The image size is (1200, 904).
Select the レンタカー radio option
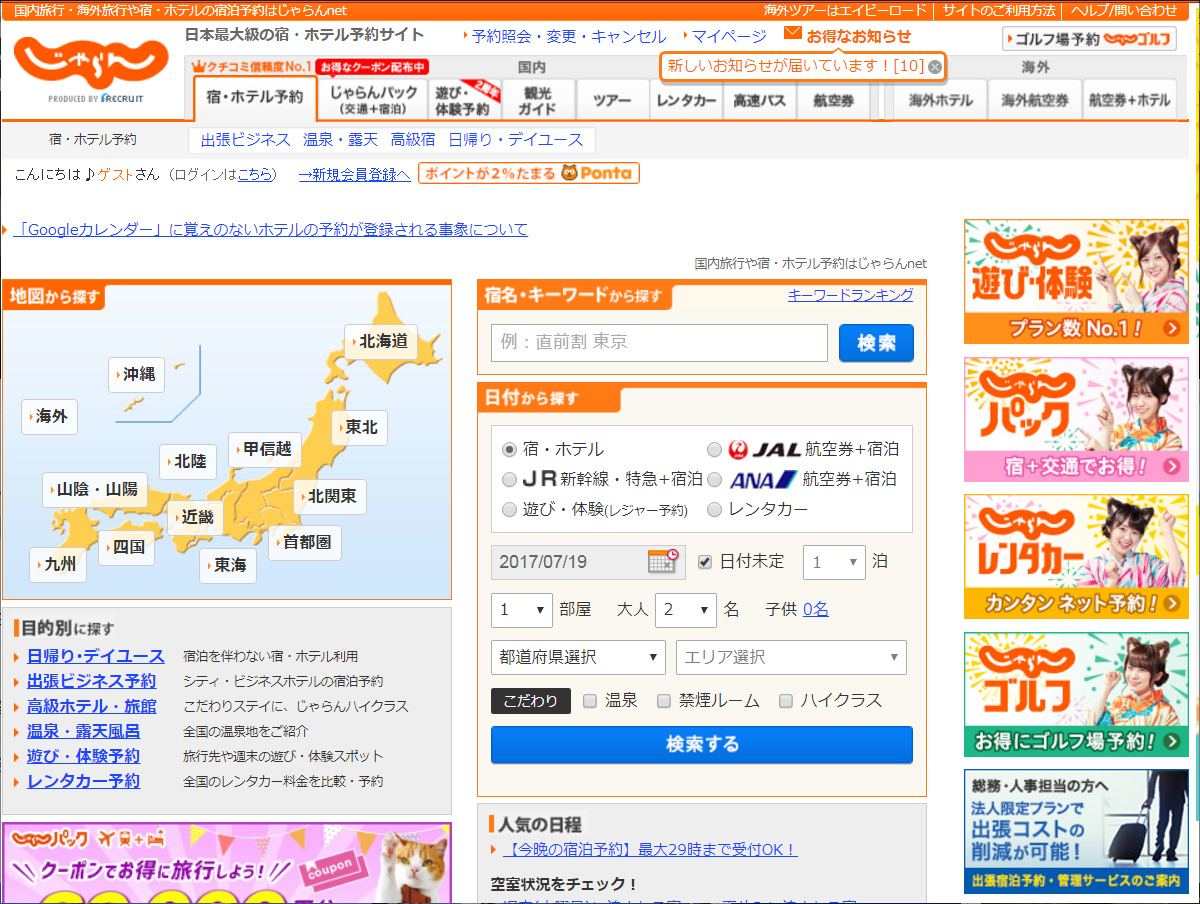[714, 509]
